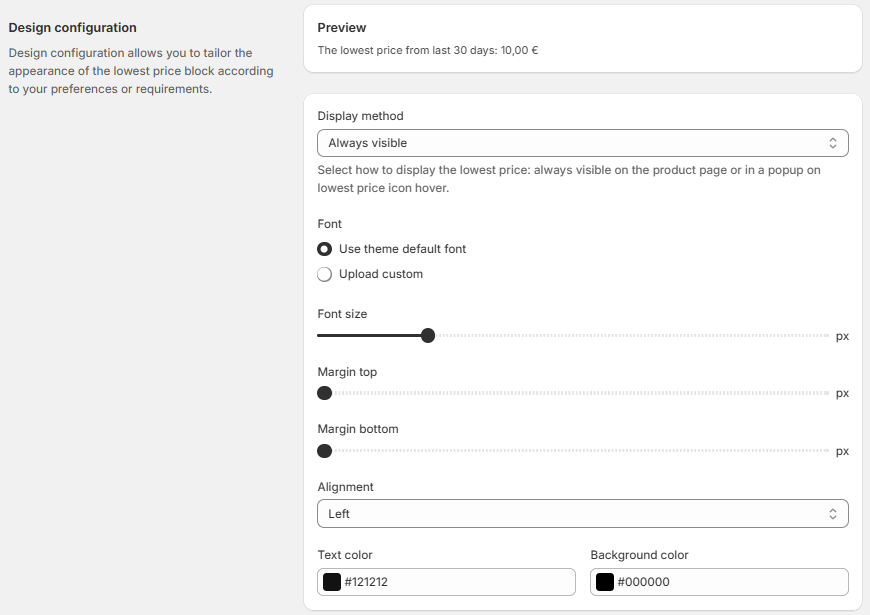Click the Background color label
The height and width of the screenshot is (615, 870).
tap(639, 555)
